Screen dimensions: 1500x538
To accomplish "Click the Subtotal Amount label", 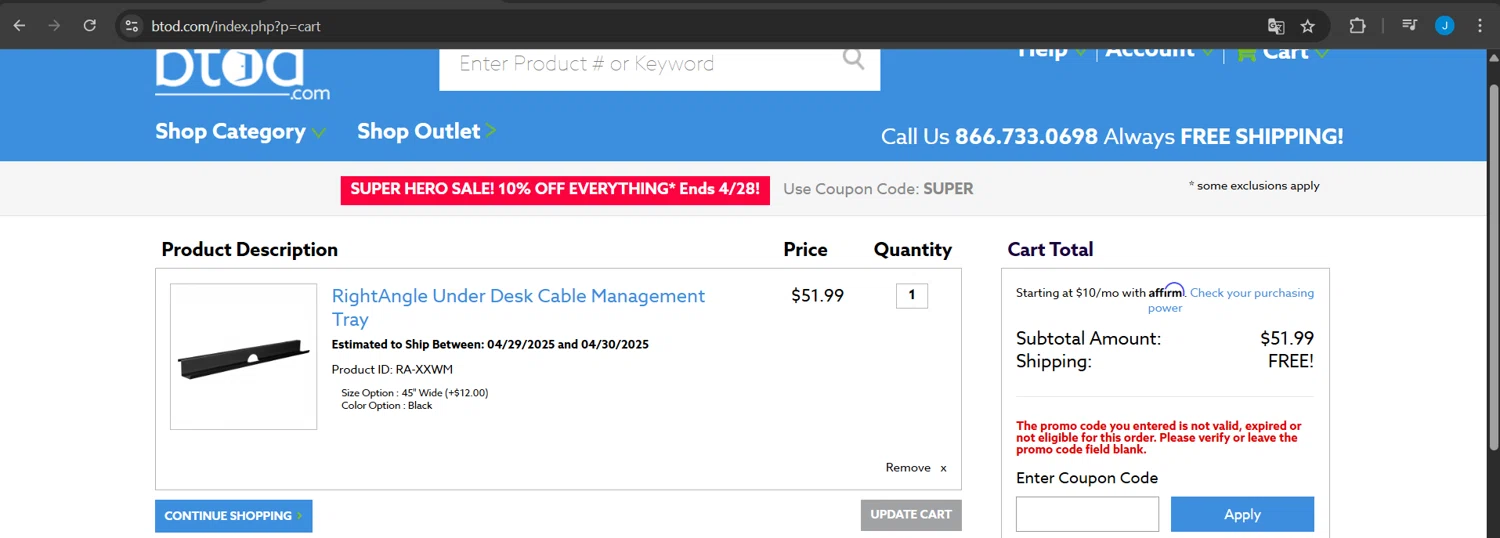I will pos(1088,339).
